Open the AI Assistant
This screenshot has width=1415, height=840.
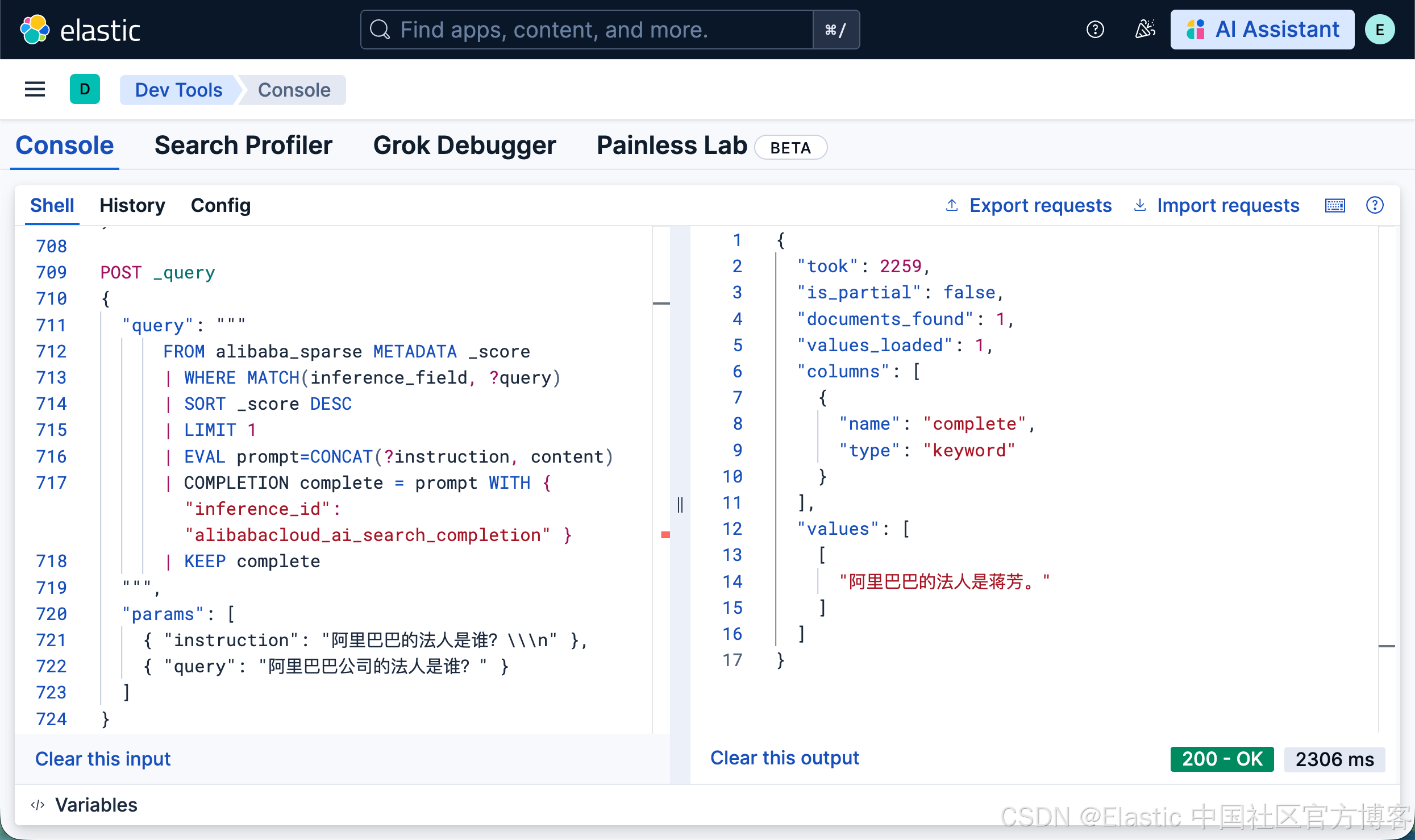pos(1262,30)
